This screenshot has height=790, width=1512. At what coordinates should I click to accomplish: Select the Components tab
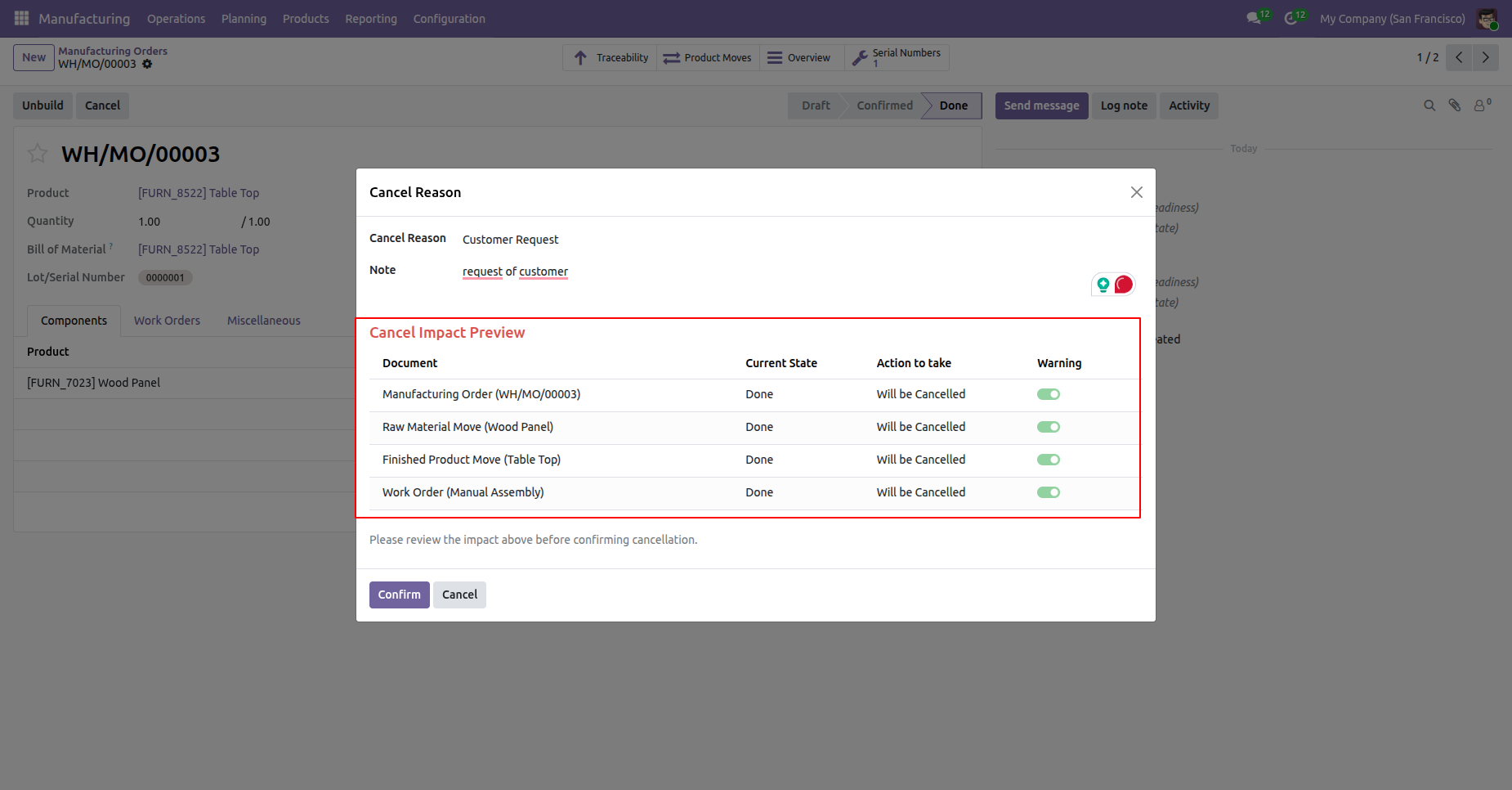(74, 321)
